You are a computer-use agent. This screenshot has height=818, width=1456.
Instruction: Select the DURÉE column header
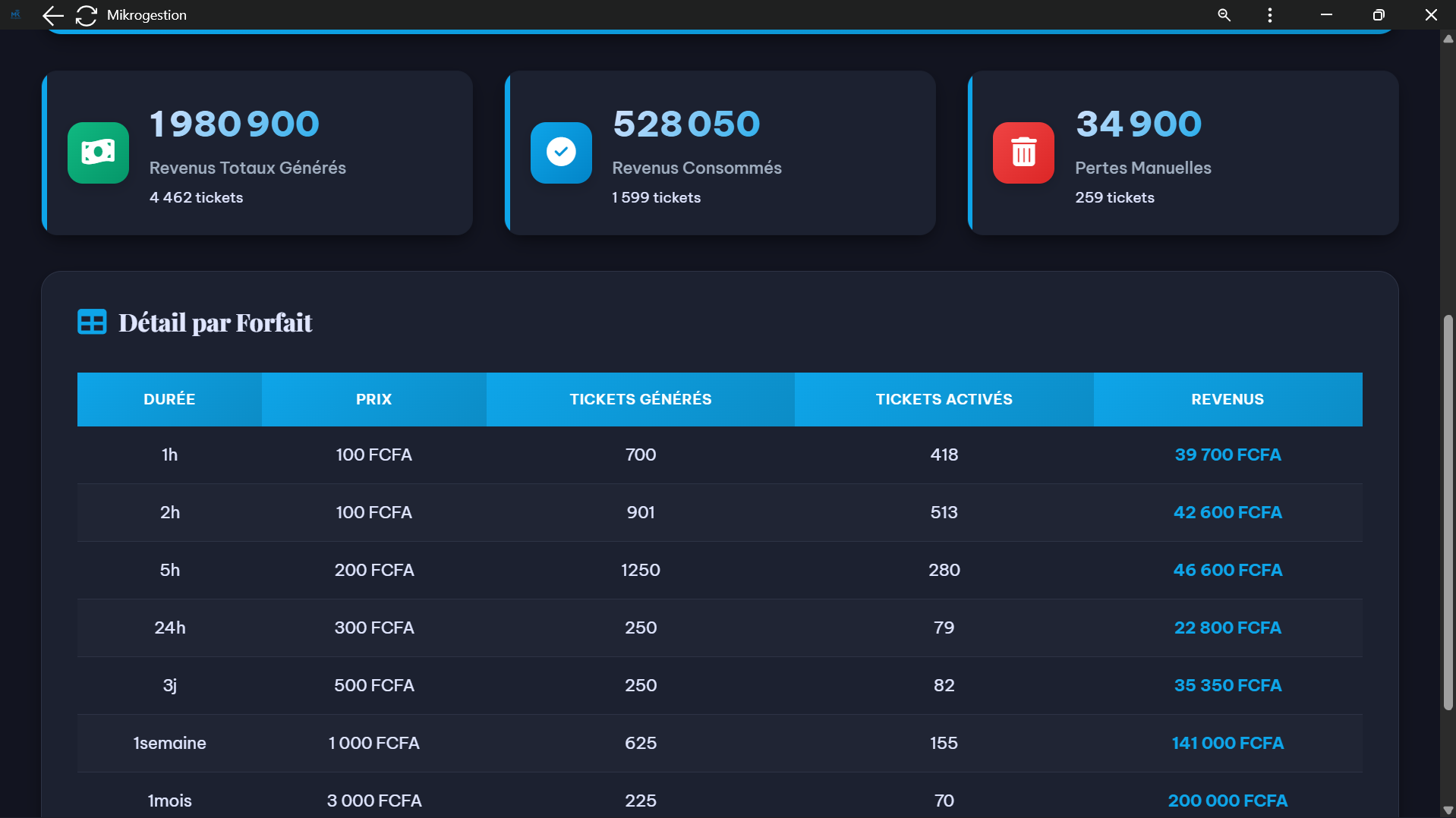pos(169,399)
